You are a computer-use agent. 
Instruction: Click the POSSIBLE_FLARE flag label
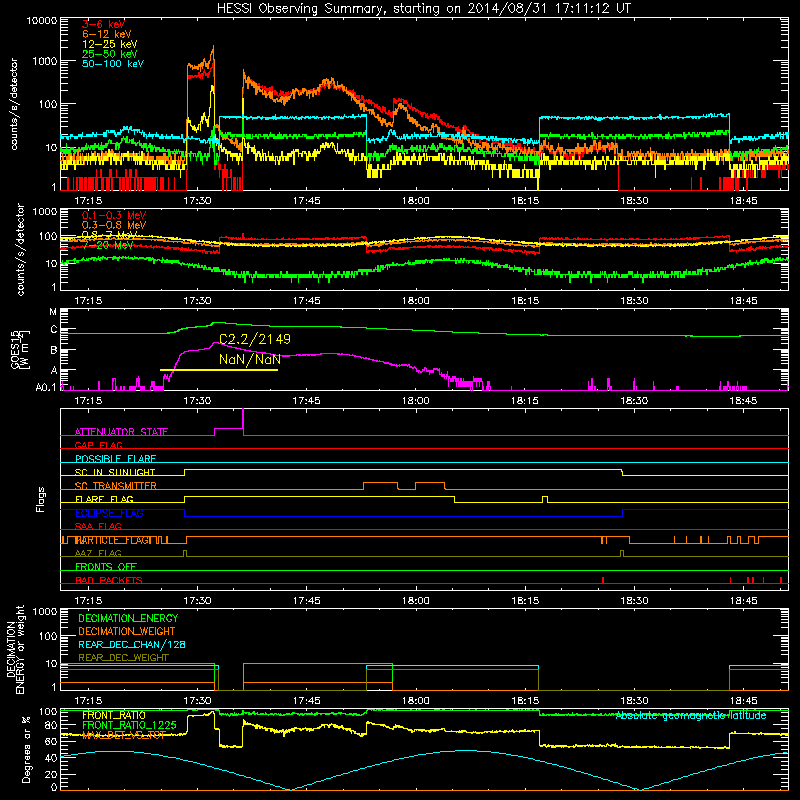point(115,459)
